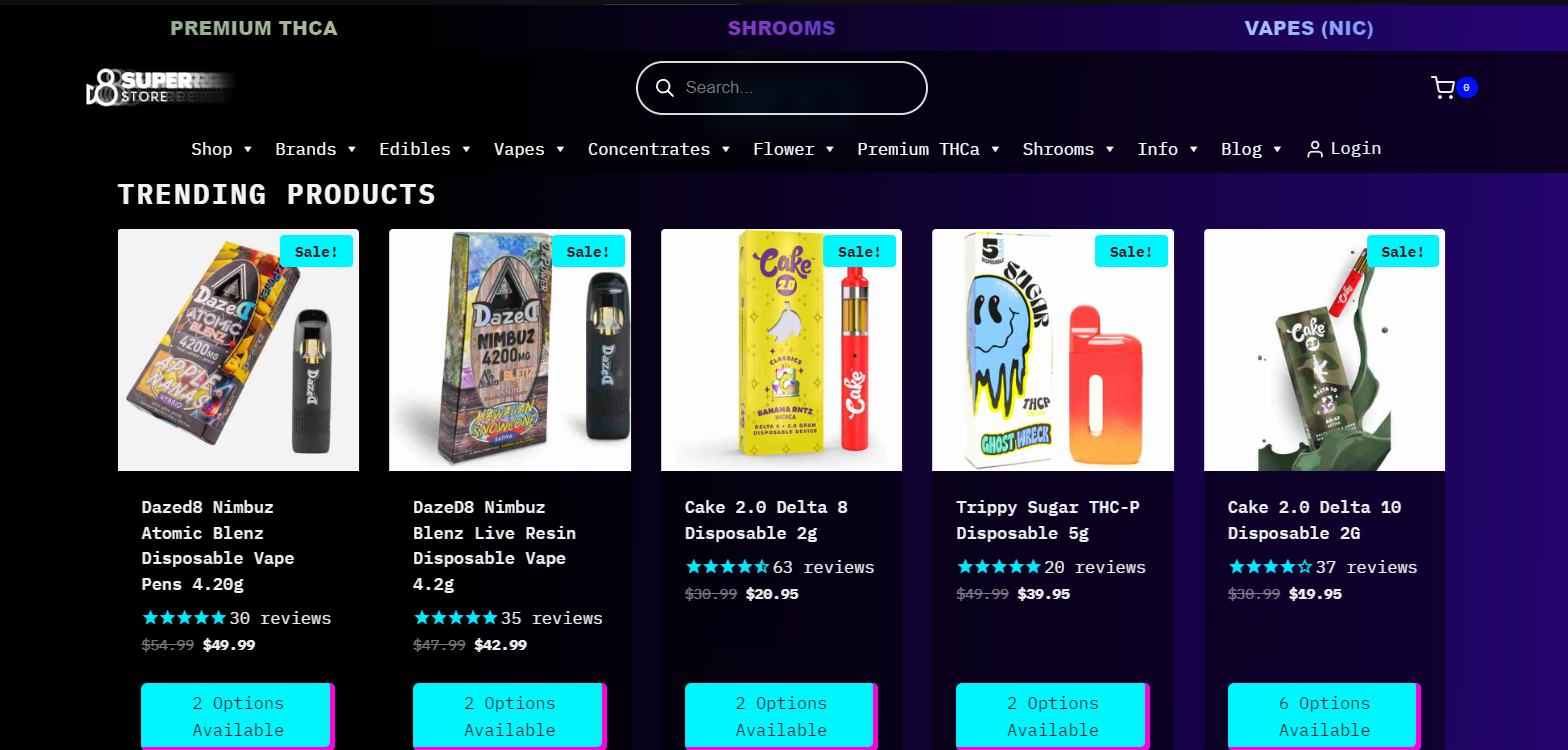Viewport: 1568px width, 750px height.
Task: Click the Login user icon
Action: point(1315,149)
